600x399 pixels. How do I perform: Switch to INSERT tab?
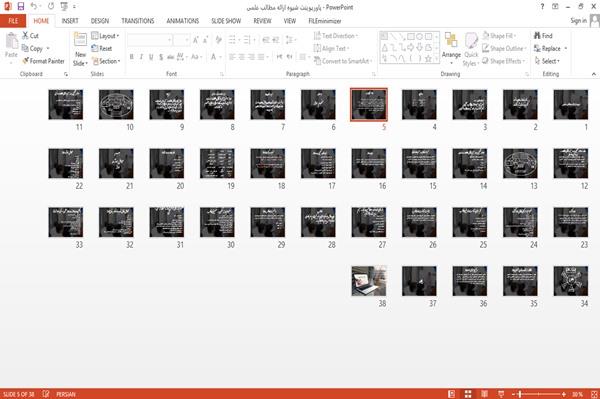coord(70,21)
